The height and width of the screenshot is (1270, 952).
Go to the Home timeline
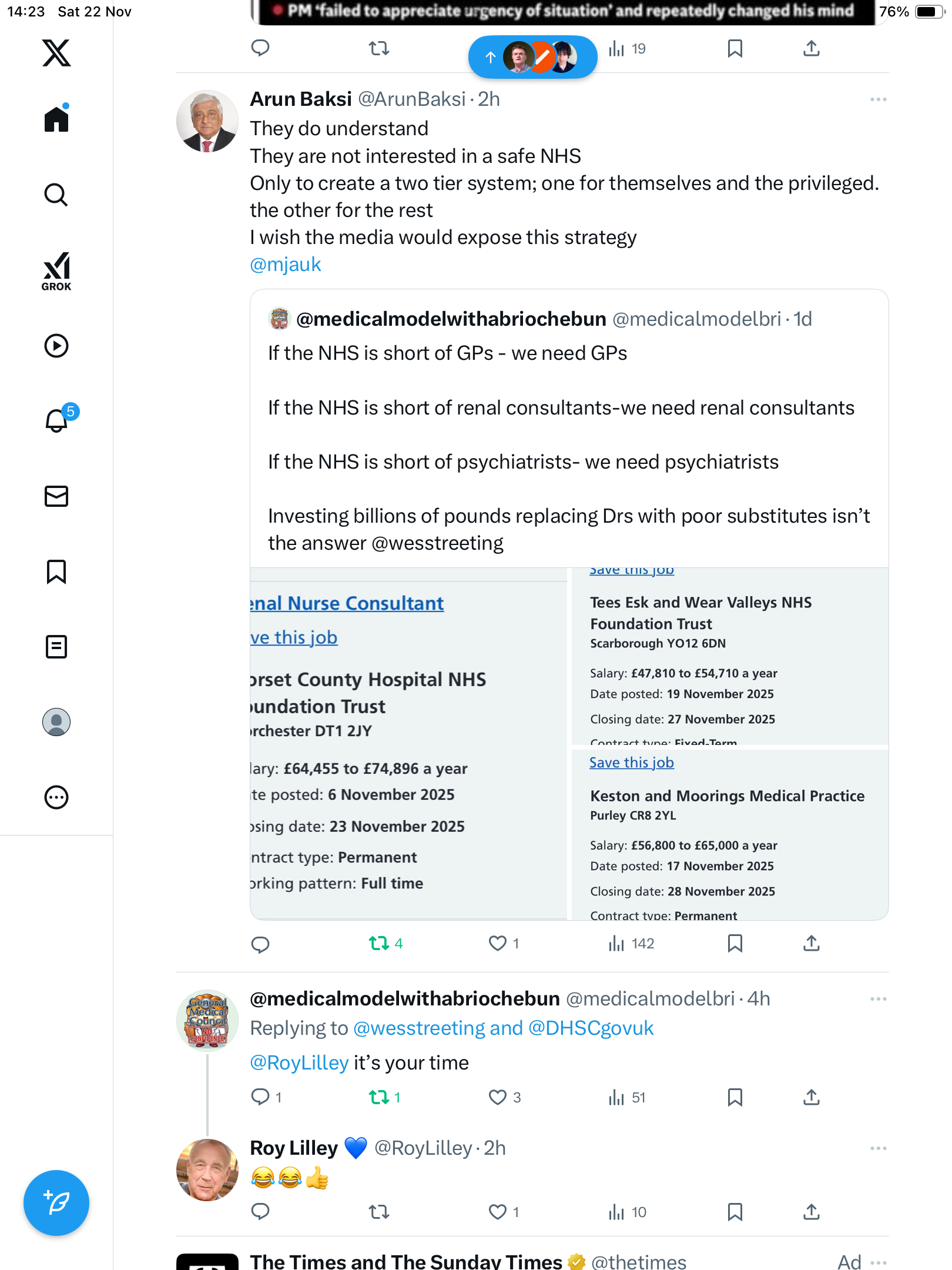[x=56, y=119]
